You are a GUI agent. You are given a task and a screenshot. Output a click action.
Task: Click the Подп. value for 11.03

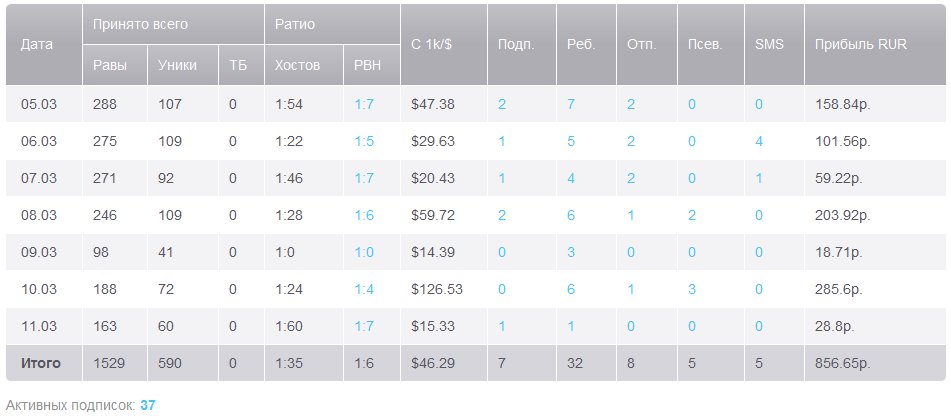(501, 326)
